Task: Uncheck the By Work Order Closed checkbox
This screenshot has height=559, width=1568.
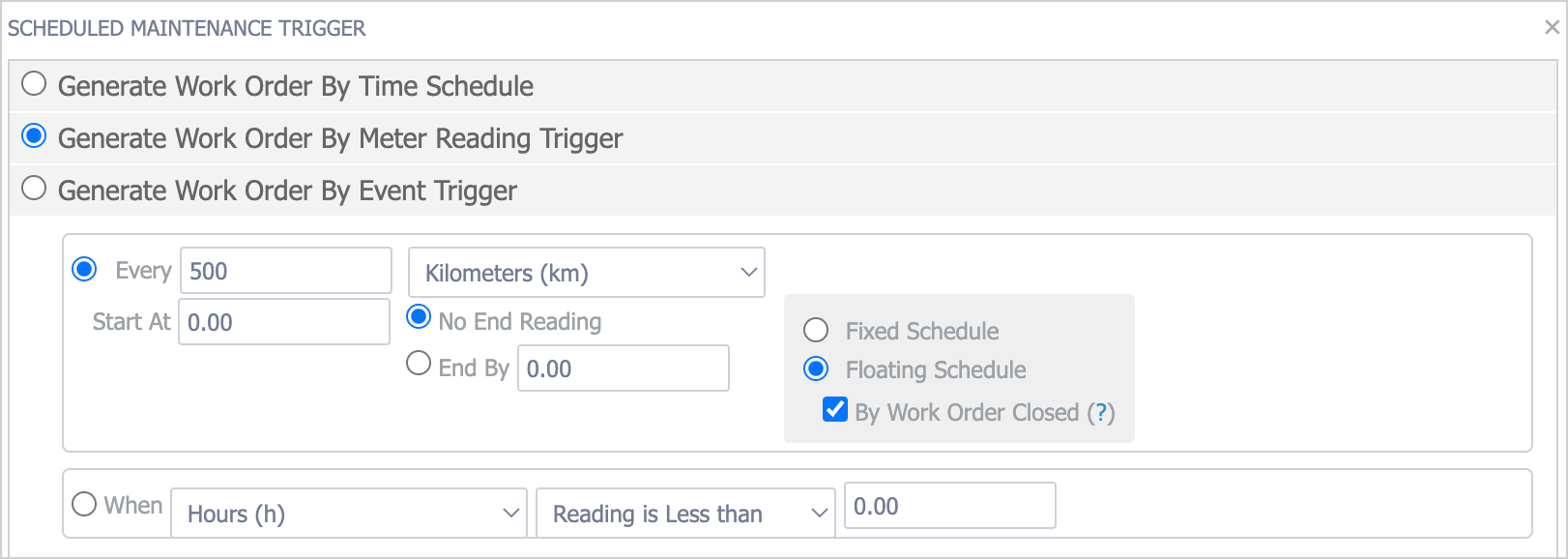Action: (835, 409)
